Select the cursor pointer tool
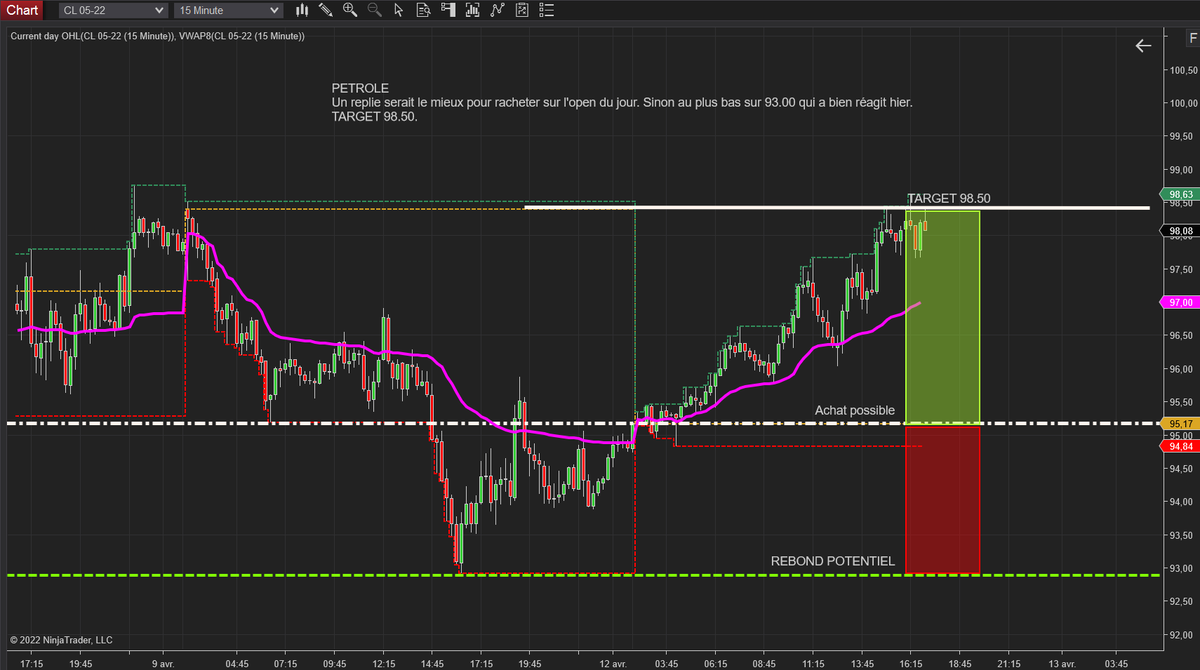 coord(398,10)
